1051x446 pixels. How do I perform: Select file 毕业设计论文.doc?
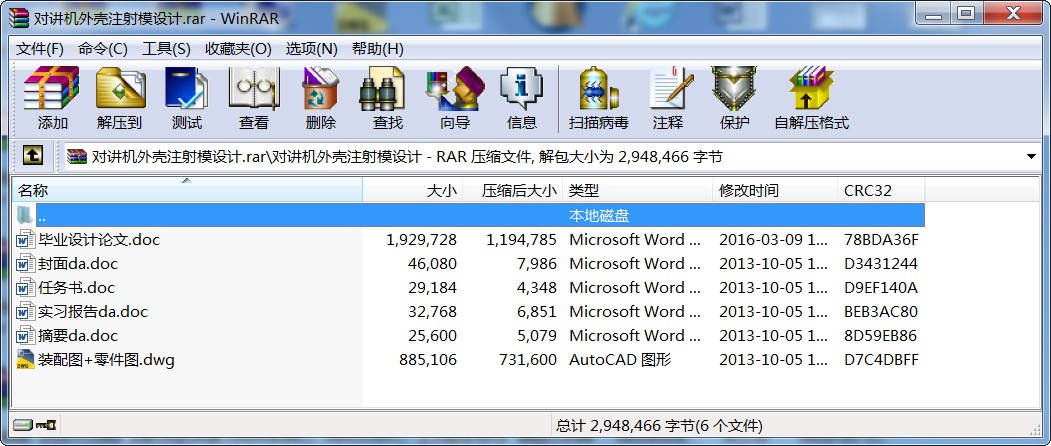pos(99,239)
